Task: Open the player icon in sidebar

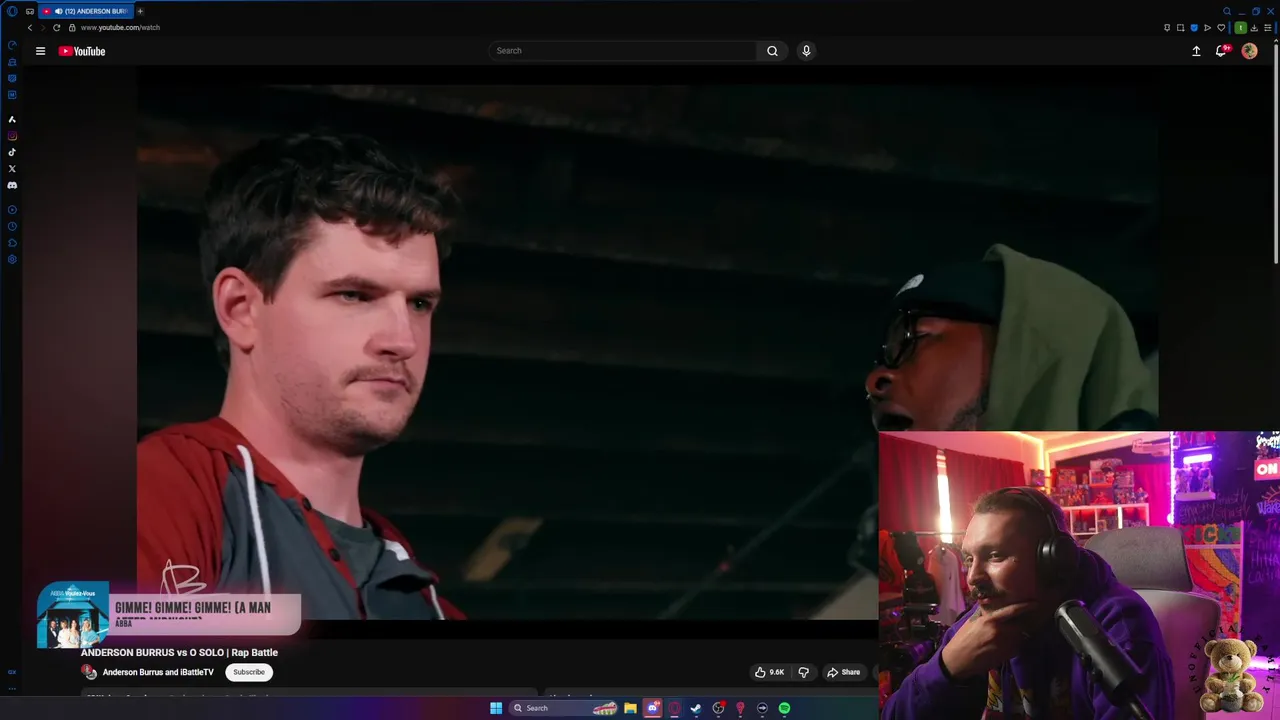Action: pos(12,210)
